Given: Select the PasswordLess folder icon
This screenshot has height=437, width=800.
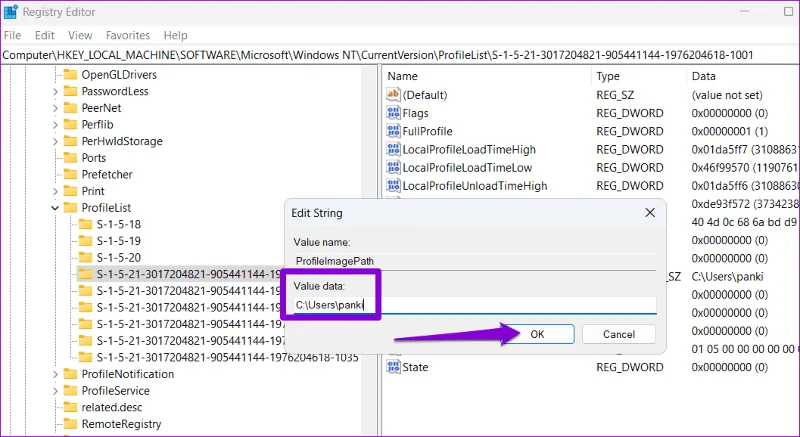Looking at the screenshot, I should pyautogui.click(x=70, y=91).
